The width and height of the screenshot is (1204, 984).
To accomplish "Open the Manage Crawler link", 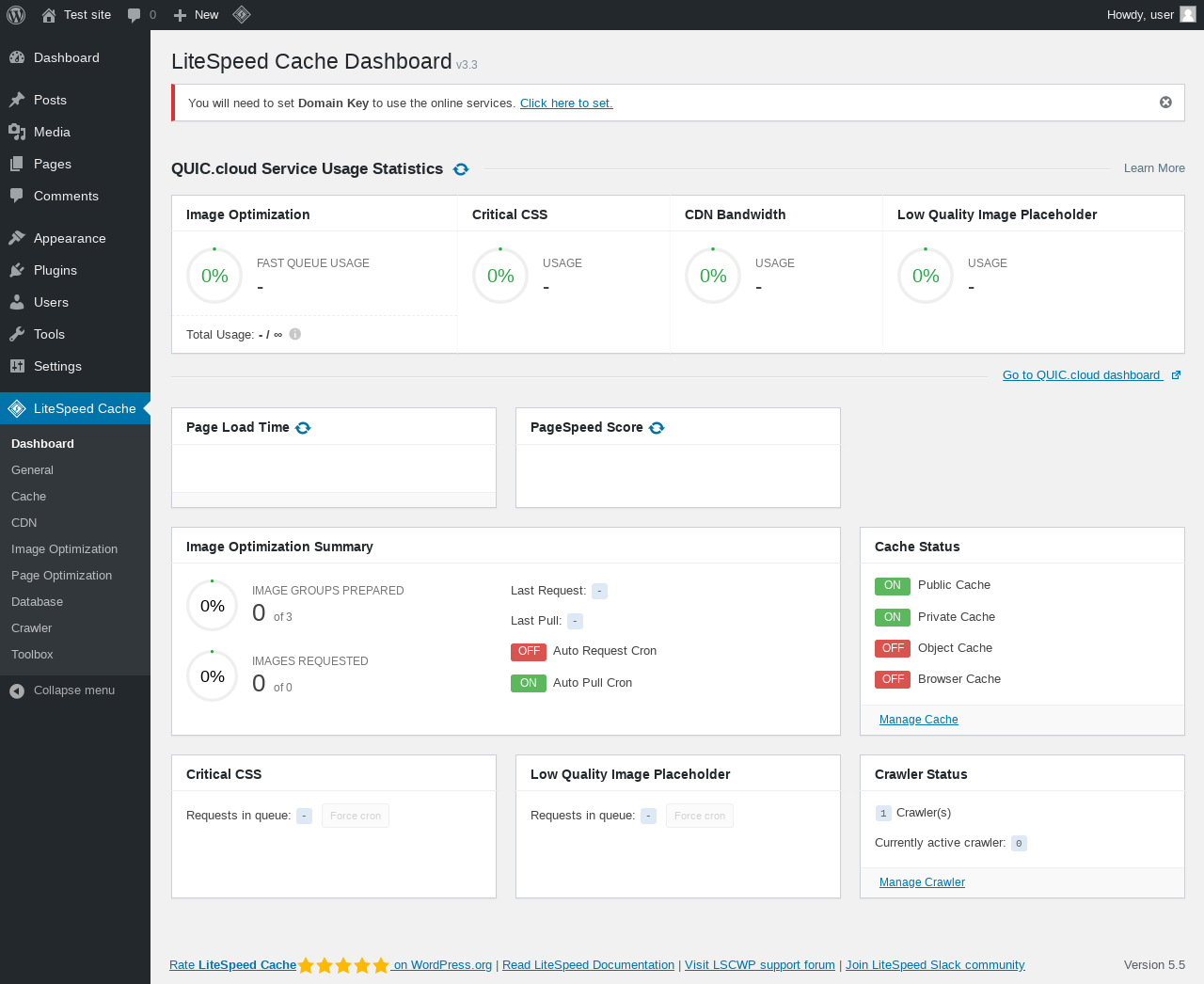I will point(922,882).
